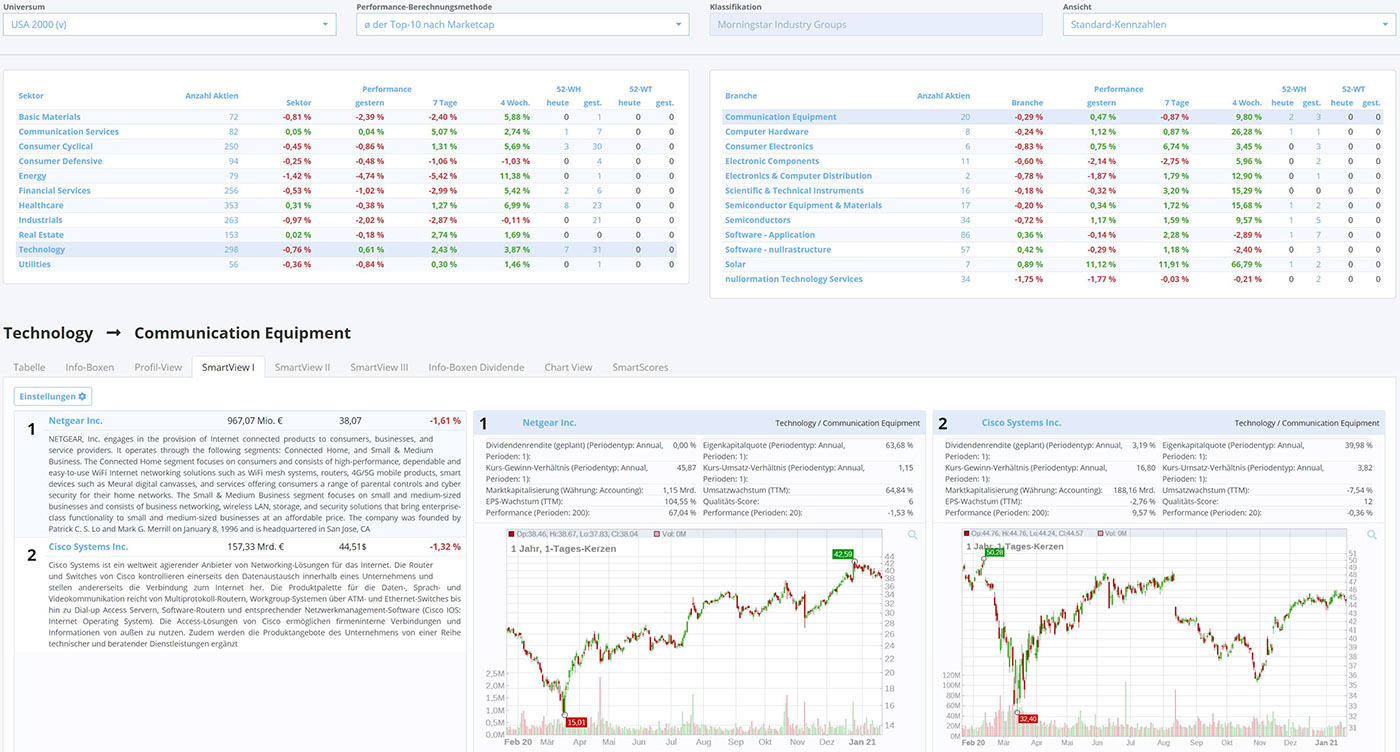Click magnifier icon on Cisco chart
This screenshot has height=752, width=1400.
tap(1372, 535)
